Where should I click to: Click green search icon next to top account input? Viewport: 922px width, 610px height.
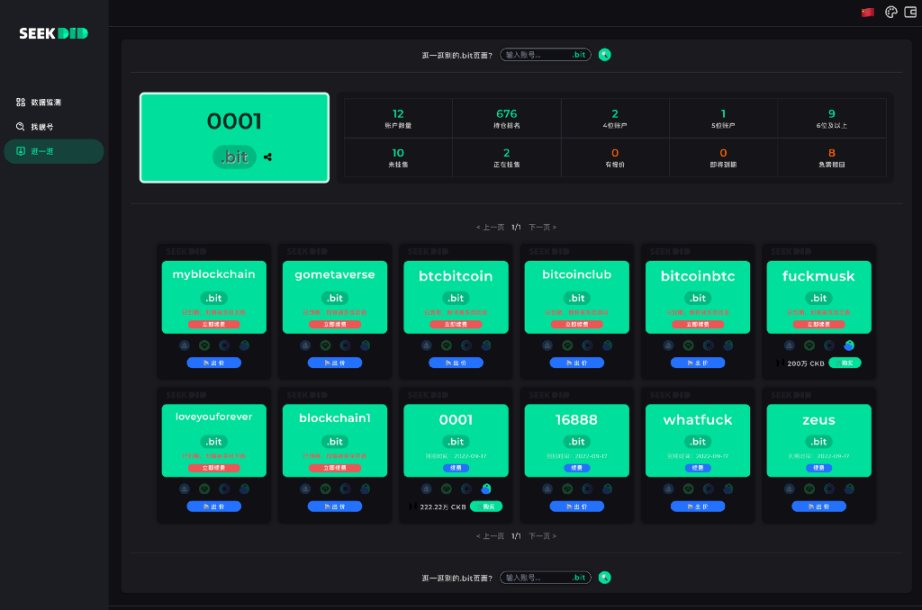tap(605, 54)
